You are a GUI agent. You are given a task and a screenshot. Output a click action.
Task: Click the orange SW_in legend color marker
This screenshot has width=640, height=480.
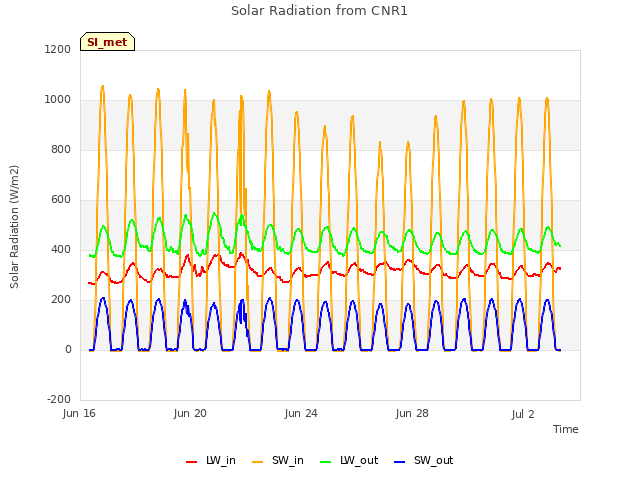[258, 462]
